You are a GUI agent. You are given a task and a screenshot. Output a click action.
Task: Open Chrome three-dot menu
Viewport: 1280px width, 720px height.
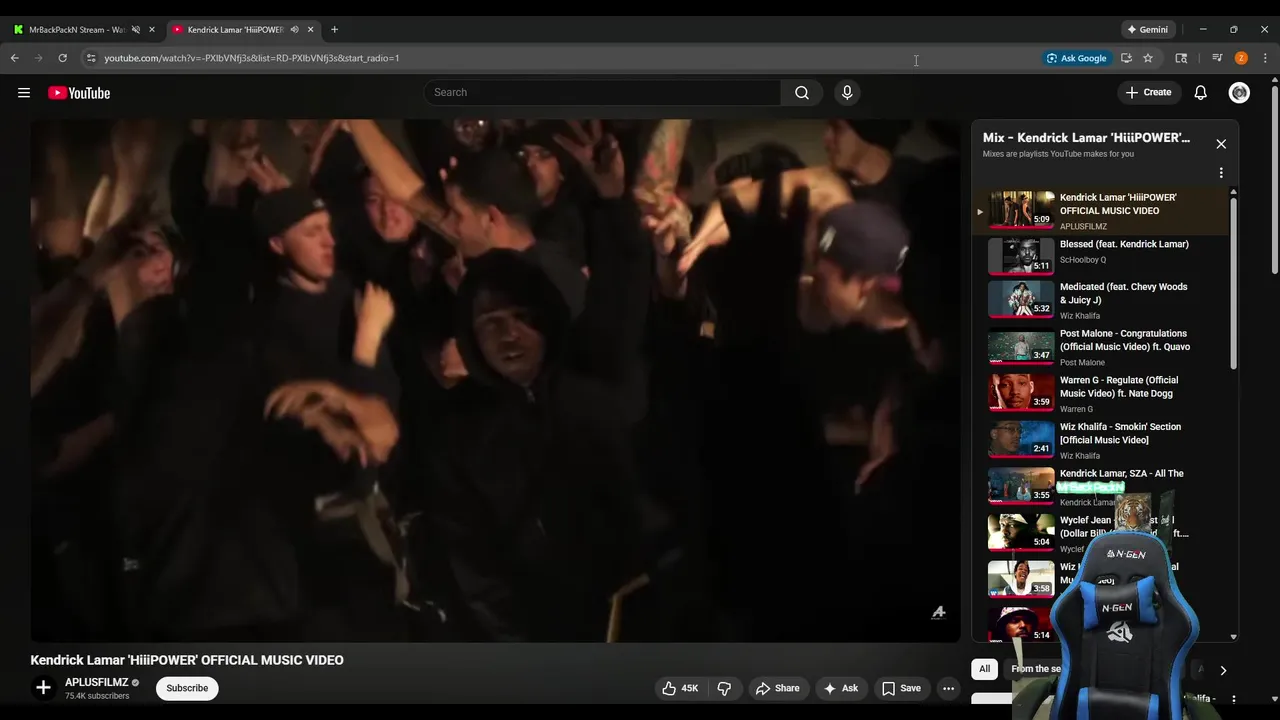1265,58
